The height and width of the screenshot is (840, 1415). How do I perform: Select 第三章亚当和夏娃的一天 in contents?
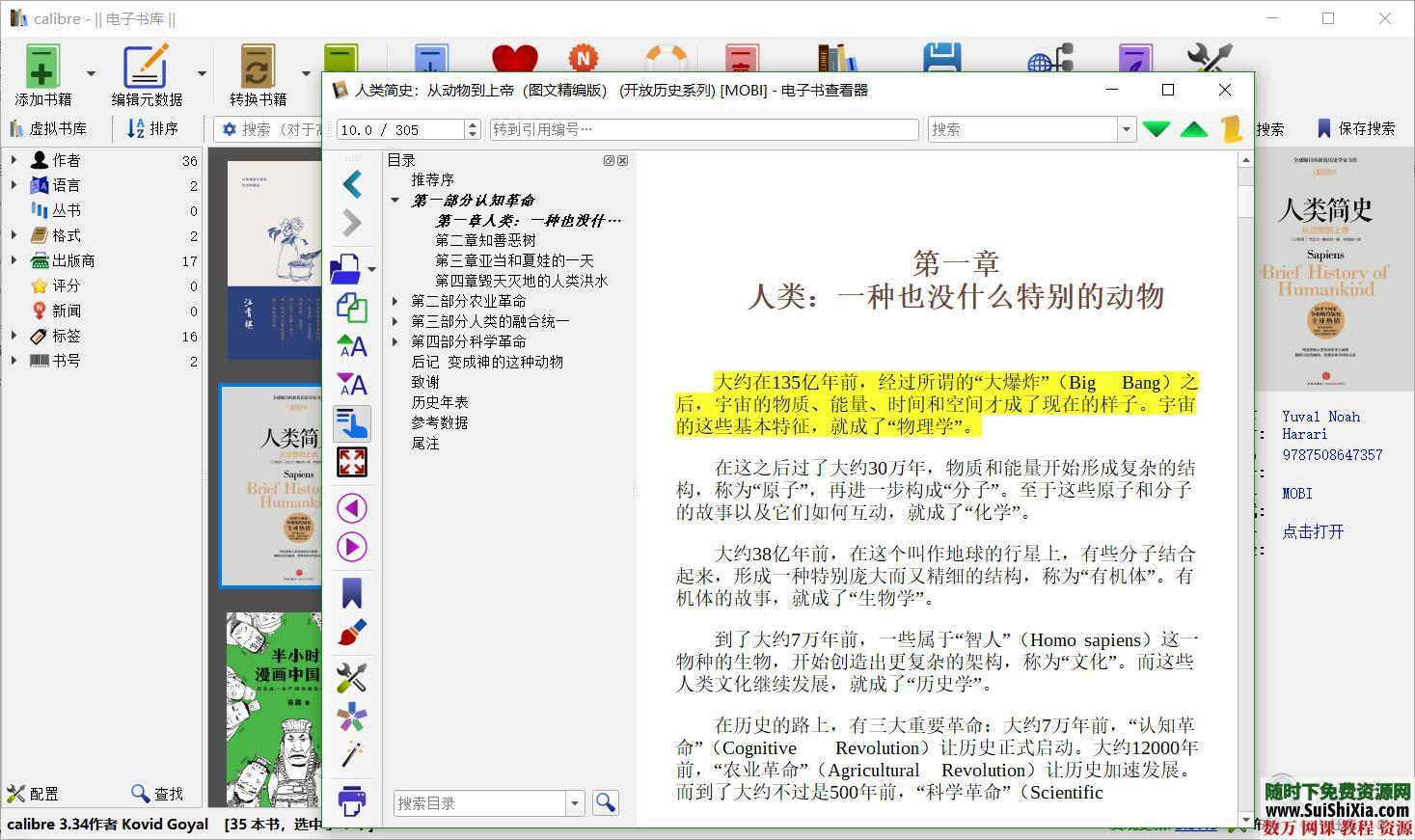tap(514, 260)
